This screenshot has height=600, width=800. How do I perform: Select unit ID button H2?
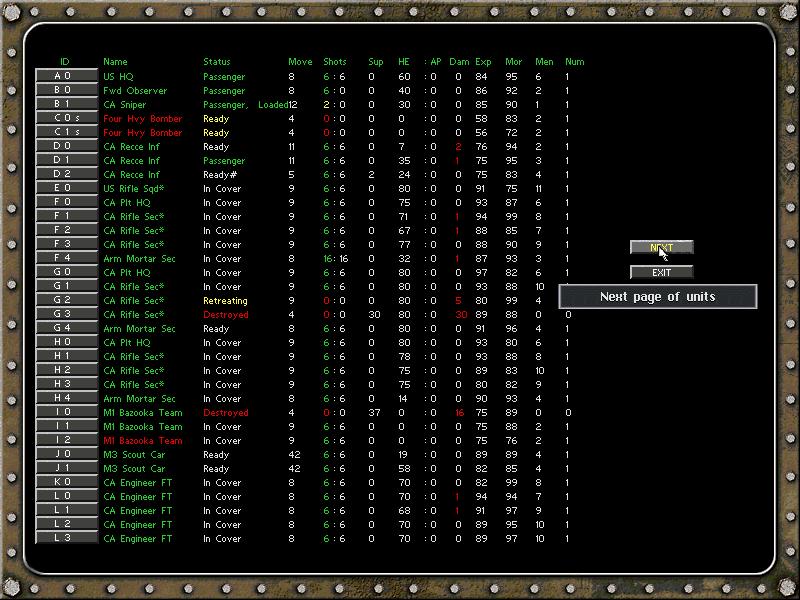click(67, 370)
